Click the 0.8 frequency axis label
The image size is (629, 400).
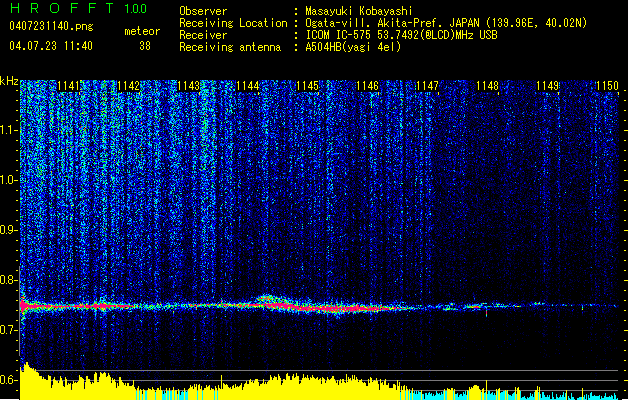[9, 280]
